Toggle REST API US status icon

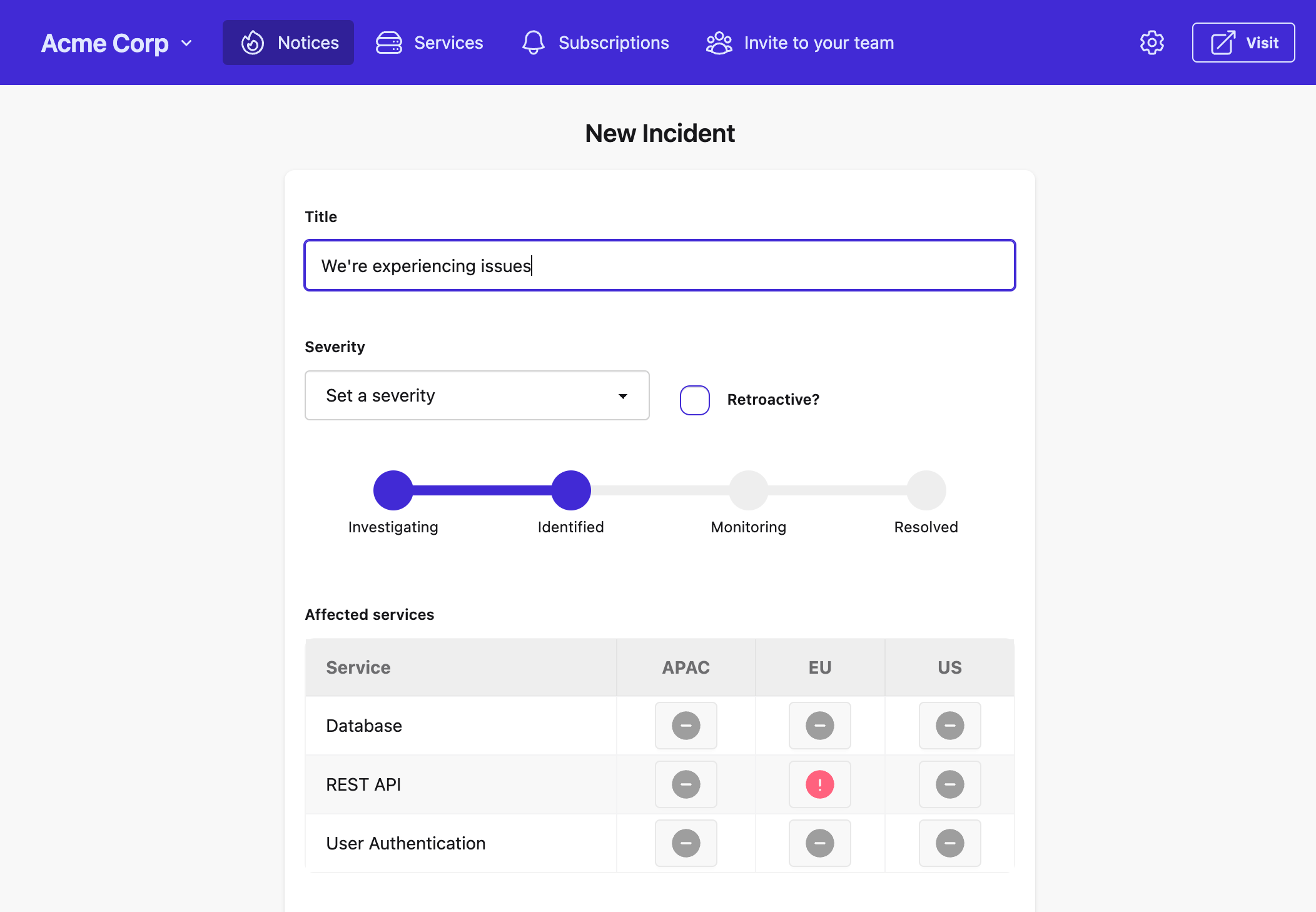point(950,784)
